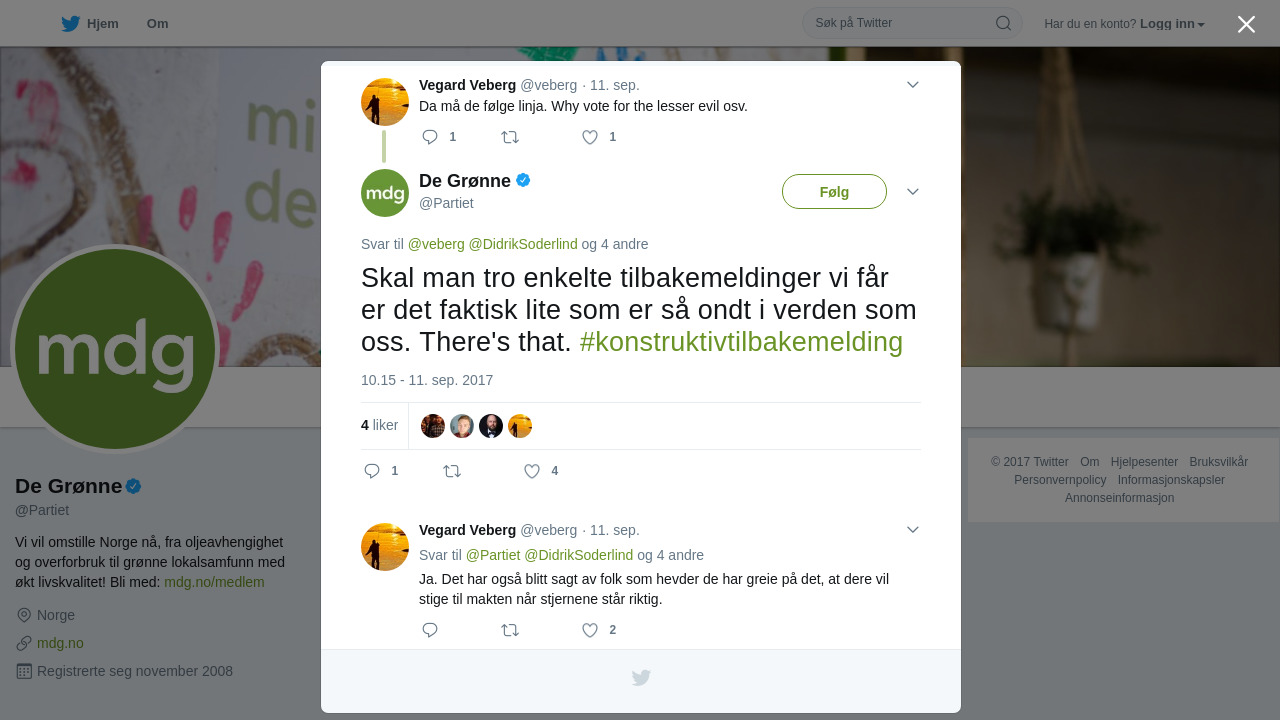
Task: Click the Søk på Twitter search field
Action: [x=900, y=23]
